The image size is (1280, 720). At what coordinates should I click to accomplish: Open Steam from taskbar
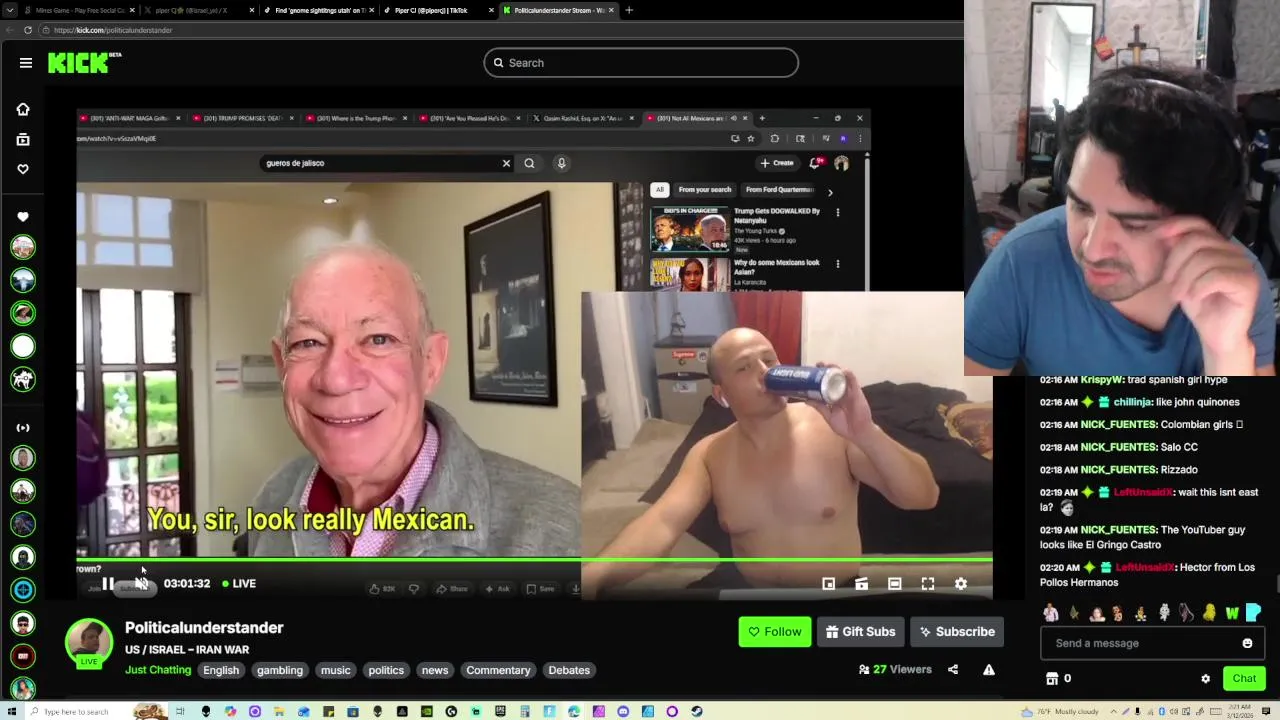coord(697,712)
